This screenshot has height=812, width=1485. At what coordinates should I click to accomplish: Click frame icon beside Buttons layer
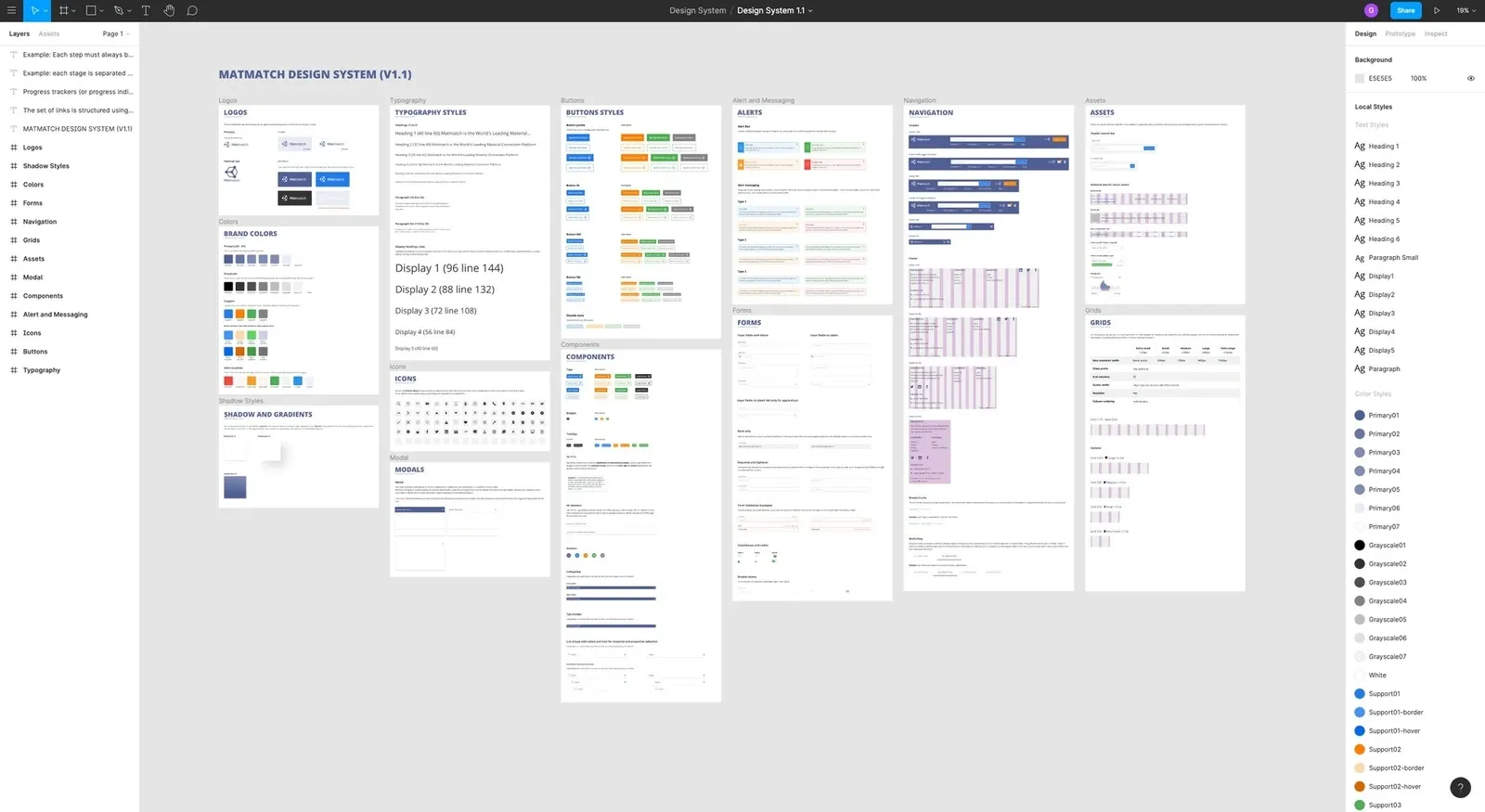tap(14, 352)
